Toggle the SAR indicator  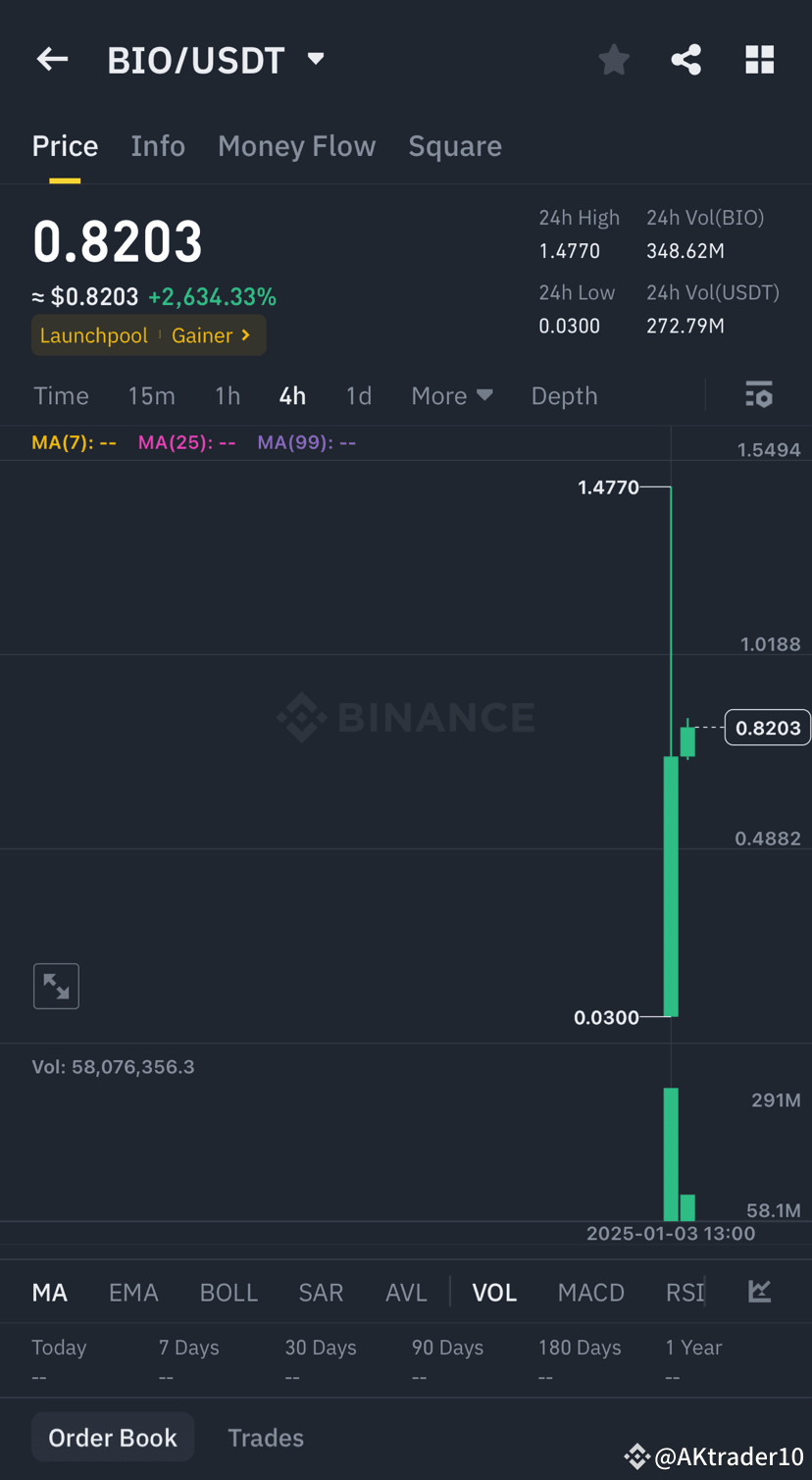coord(321,1293)
